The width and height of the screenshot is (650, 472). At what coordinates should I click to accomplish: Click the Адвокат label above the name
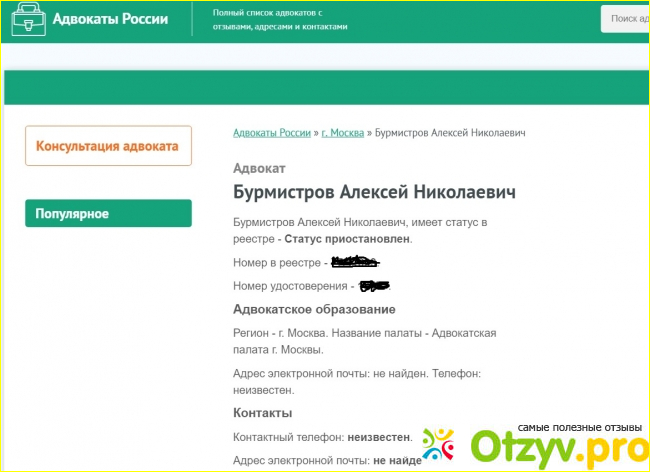259,167
